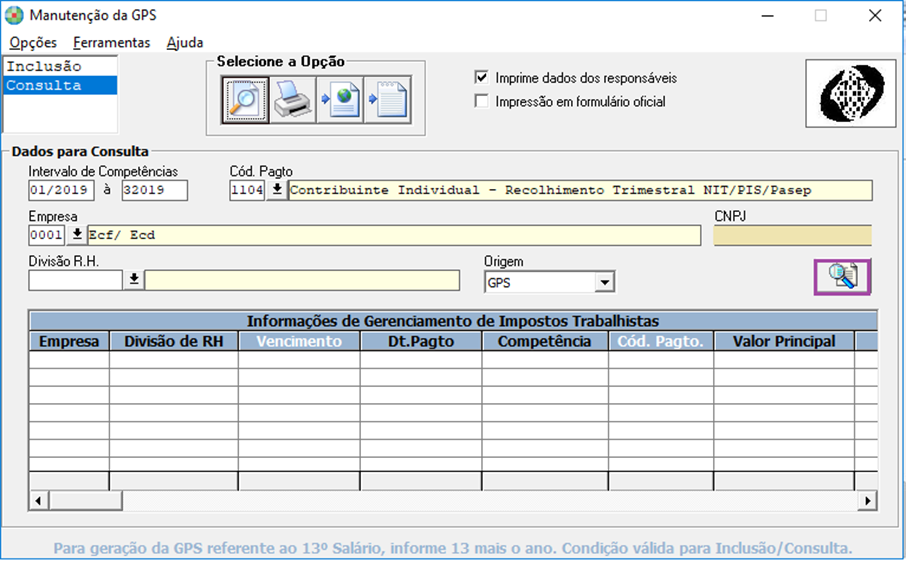Click the grid's right scroll arrow
Viewport: 906px width, 563px height.
(x=867, y=500)
